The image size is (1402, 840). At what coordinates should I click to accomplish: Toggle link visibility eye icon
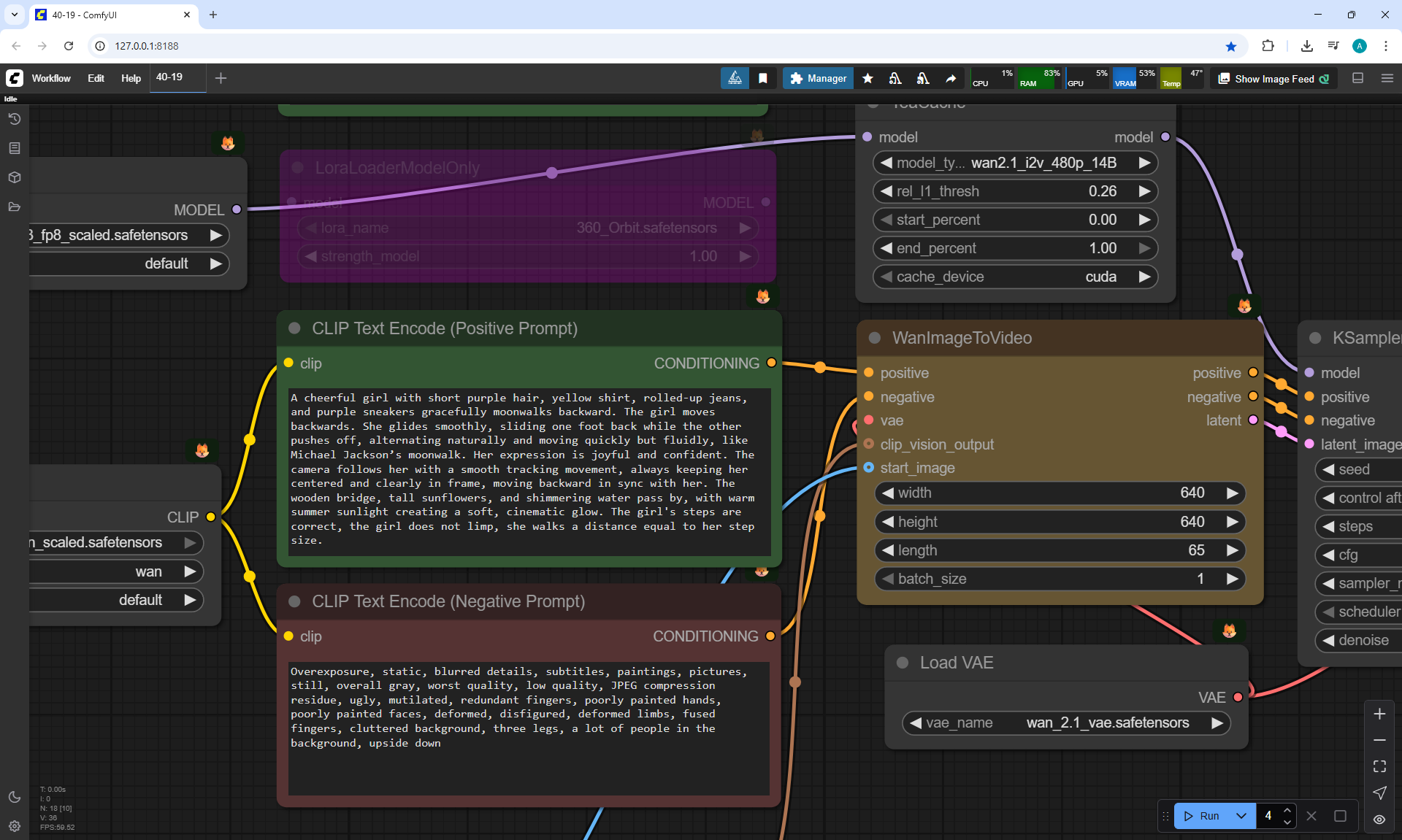1379,819
